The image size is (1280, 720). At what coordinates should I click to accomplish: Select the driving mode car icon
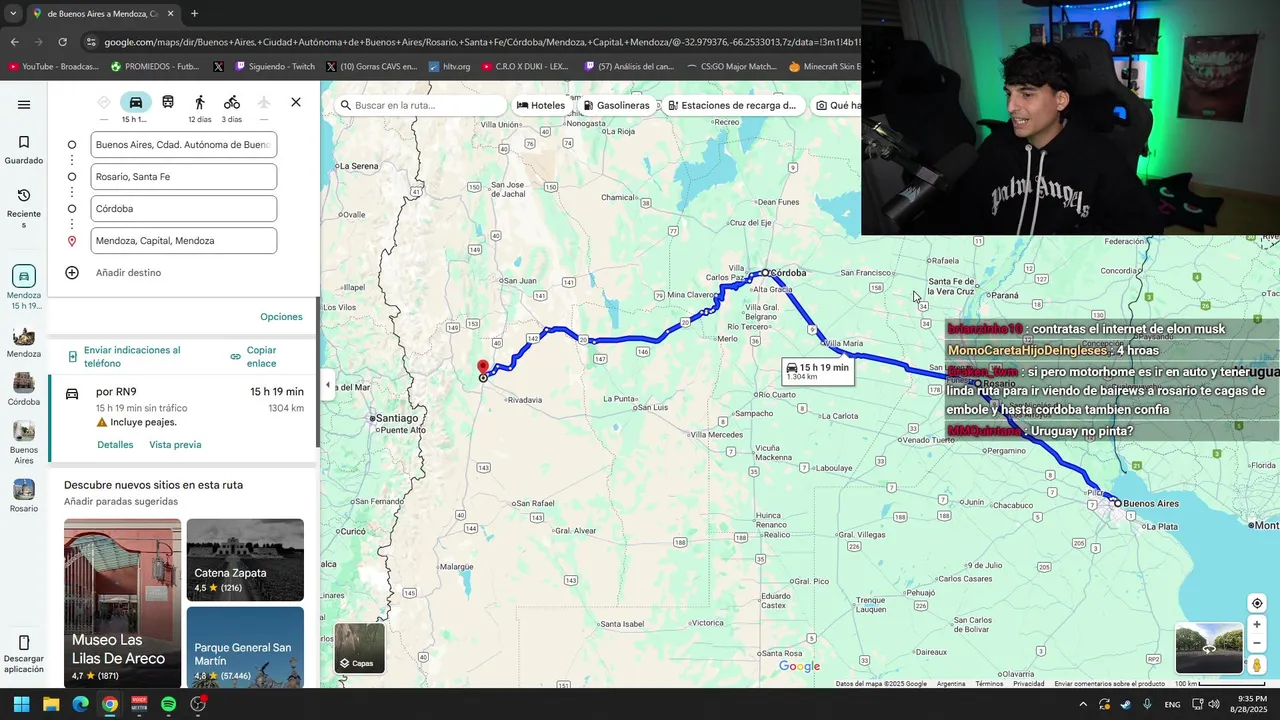click(135, 102)
